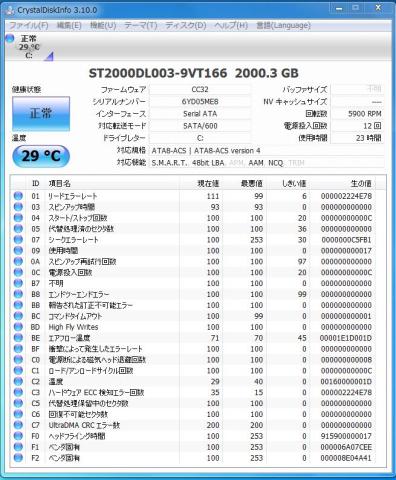Click the serial number field 6YD05ME8
396x480 pixels.
200,101
